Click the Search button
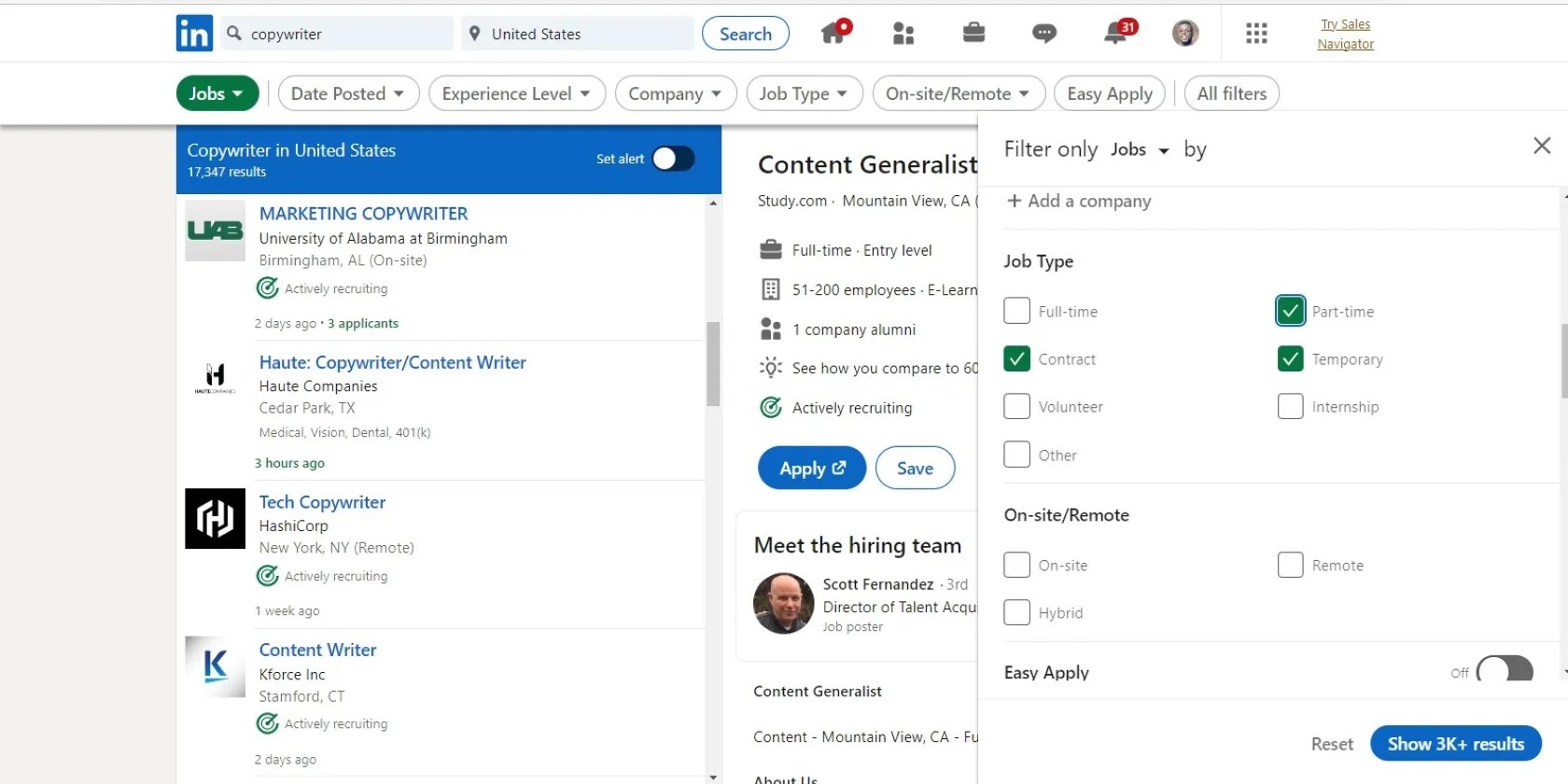The width and height of the screenshot is (1568, 784). click(x=746, y=34)
